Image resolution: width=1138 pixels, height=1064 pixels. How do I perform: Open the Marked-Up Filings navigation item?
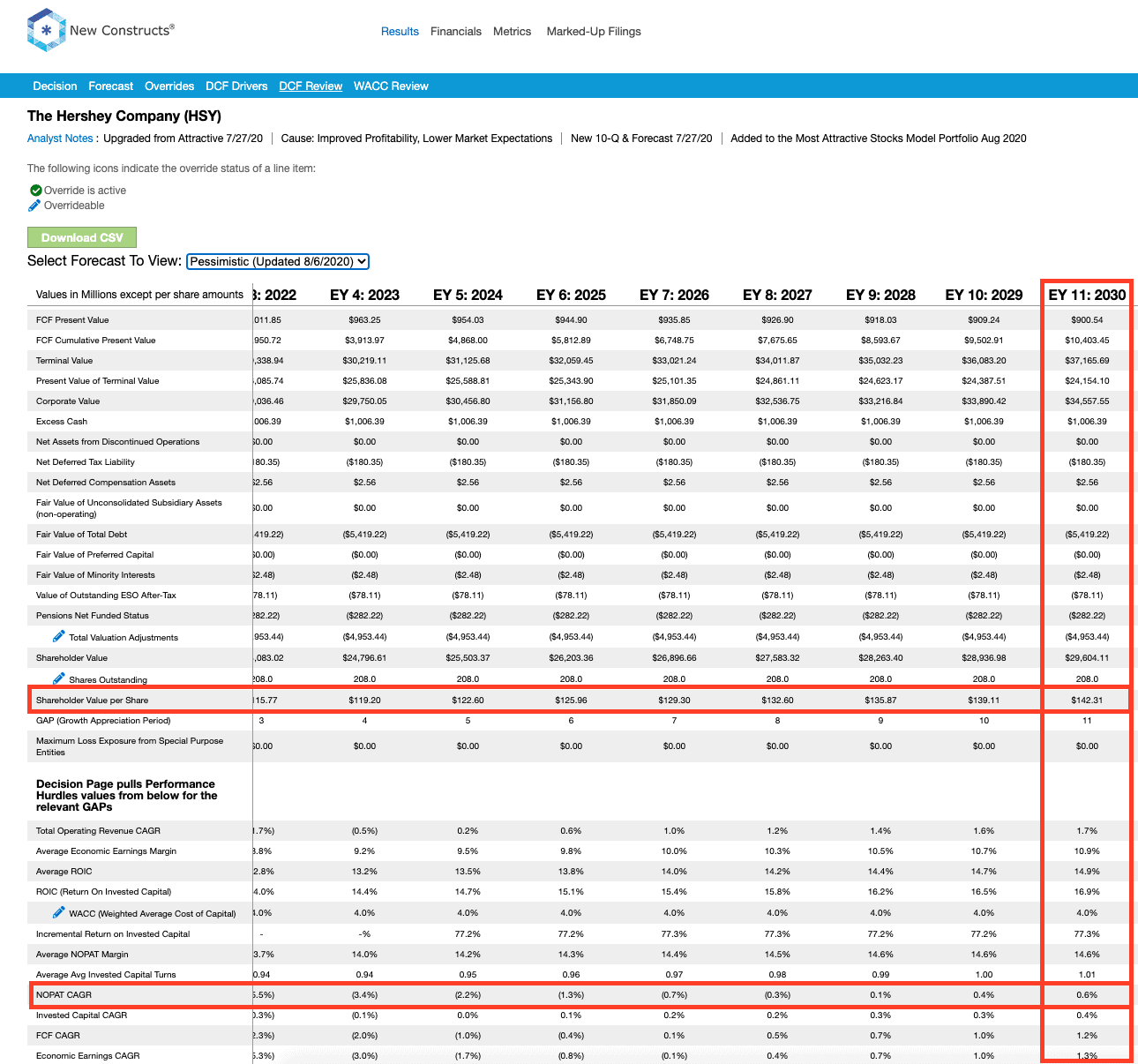click(x=594, y=31)
